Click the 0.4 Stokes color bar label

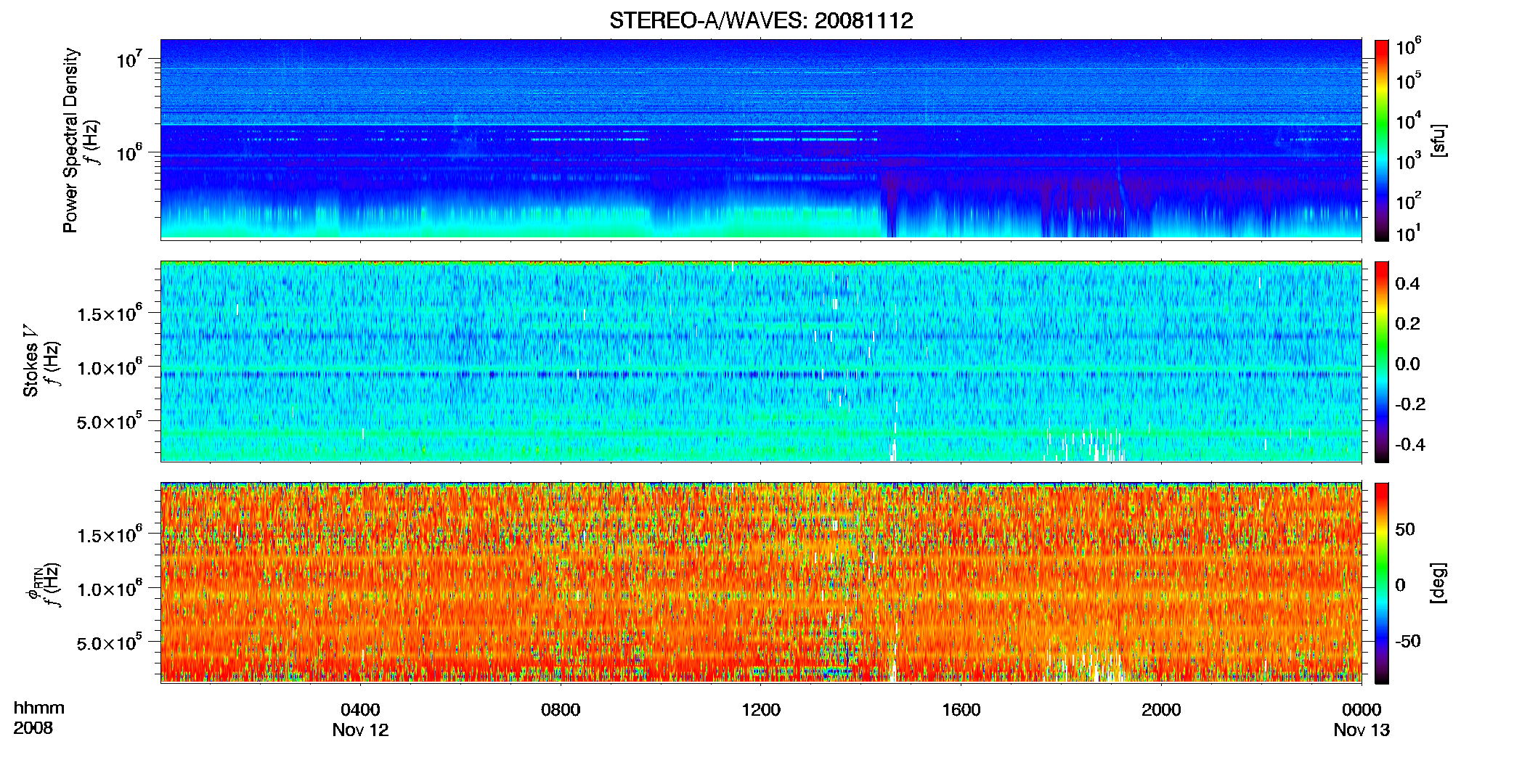pyautogui.click(x=1407, y=284)
